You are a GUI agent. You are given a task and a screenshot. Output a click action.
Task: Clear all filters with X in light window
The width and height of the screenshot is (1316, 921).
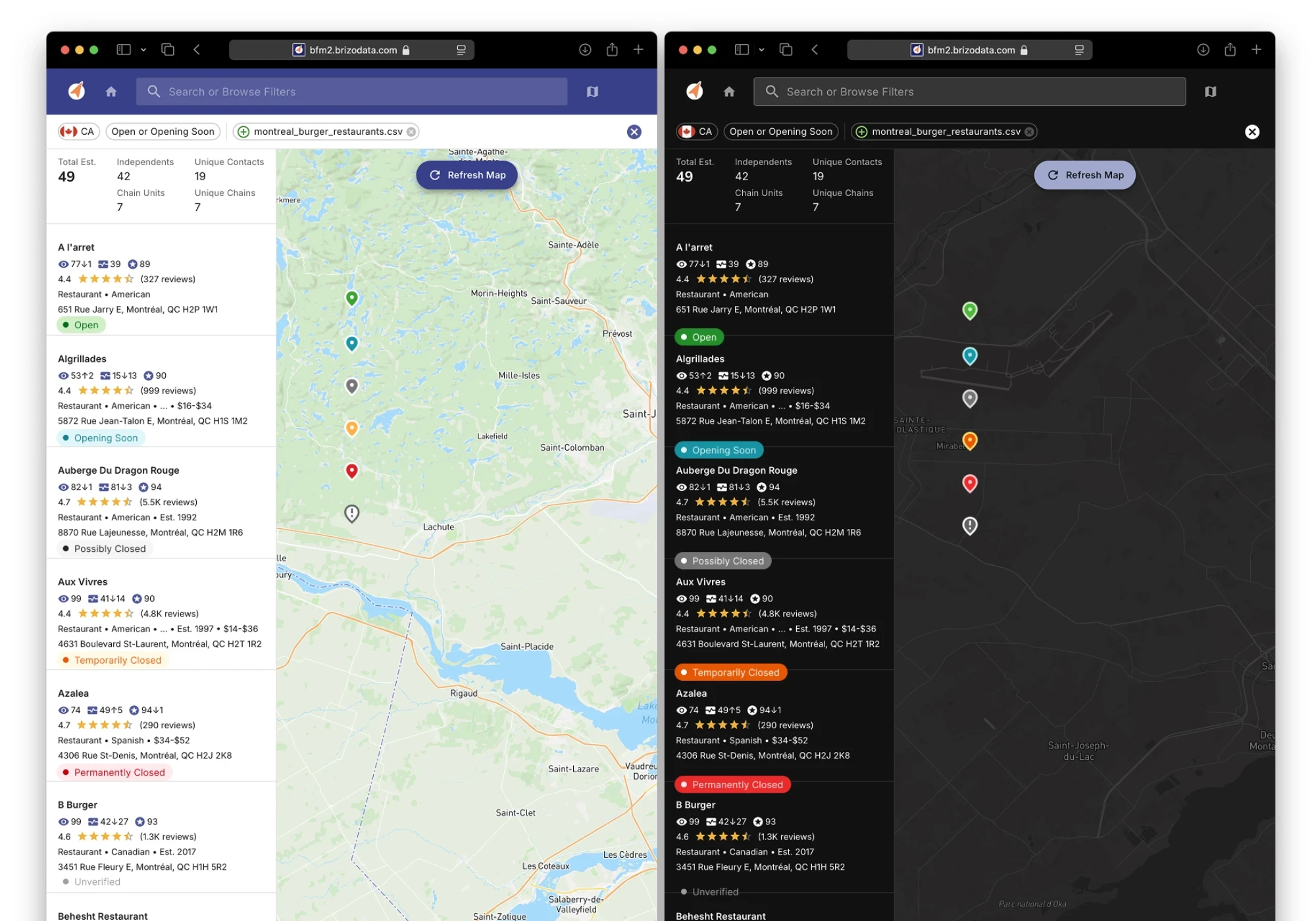pyautogui.click(x=634, y=132)
